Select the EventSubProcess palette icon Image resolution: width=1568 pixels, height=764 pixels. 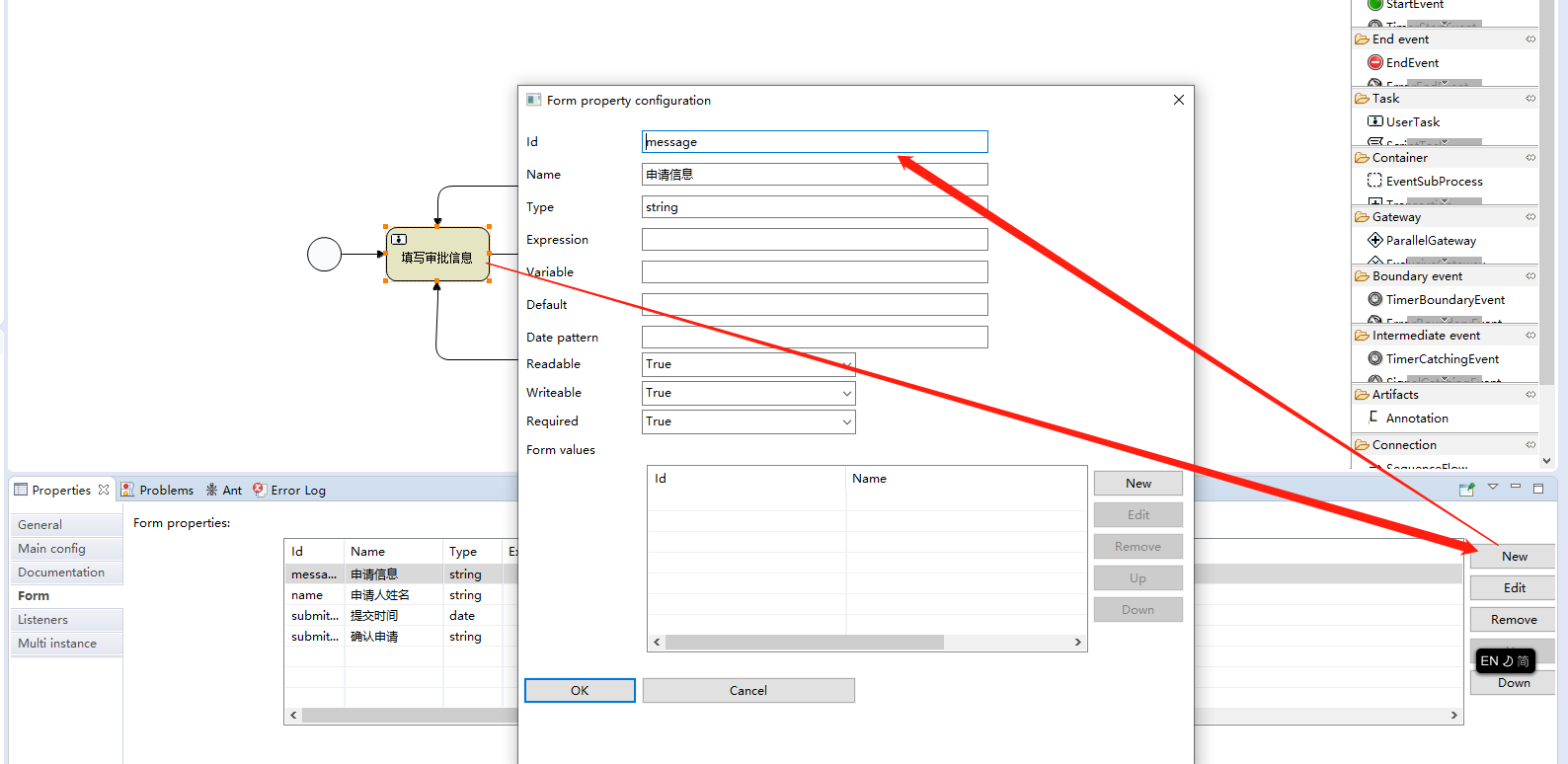[1374, 181]
